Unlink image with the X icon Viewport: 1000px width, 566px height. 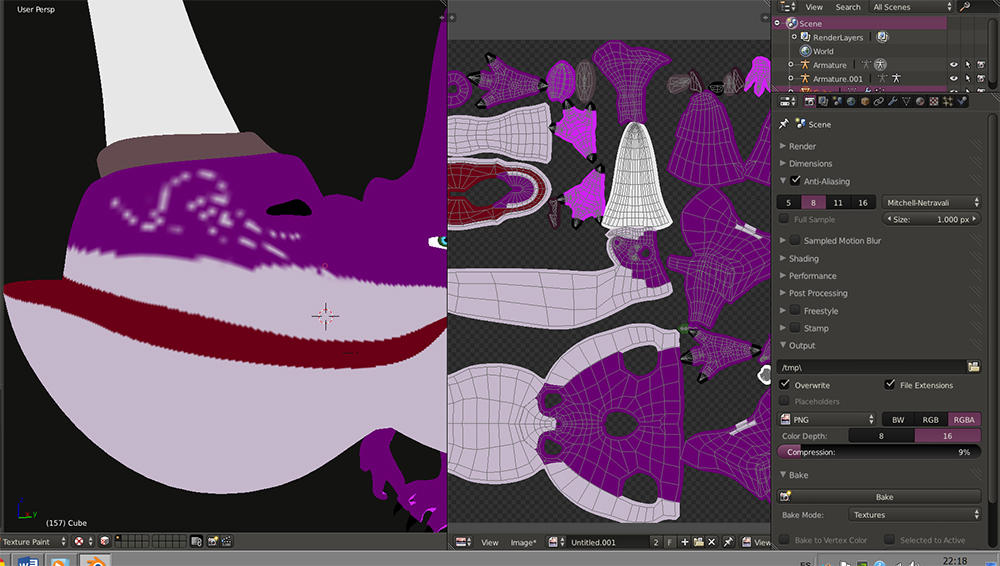712,542
